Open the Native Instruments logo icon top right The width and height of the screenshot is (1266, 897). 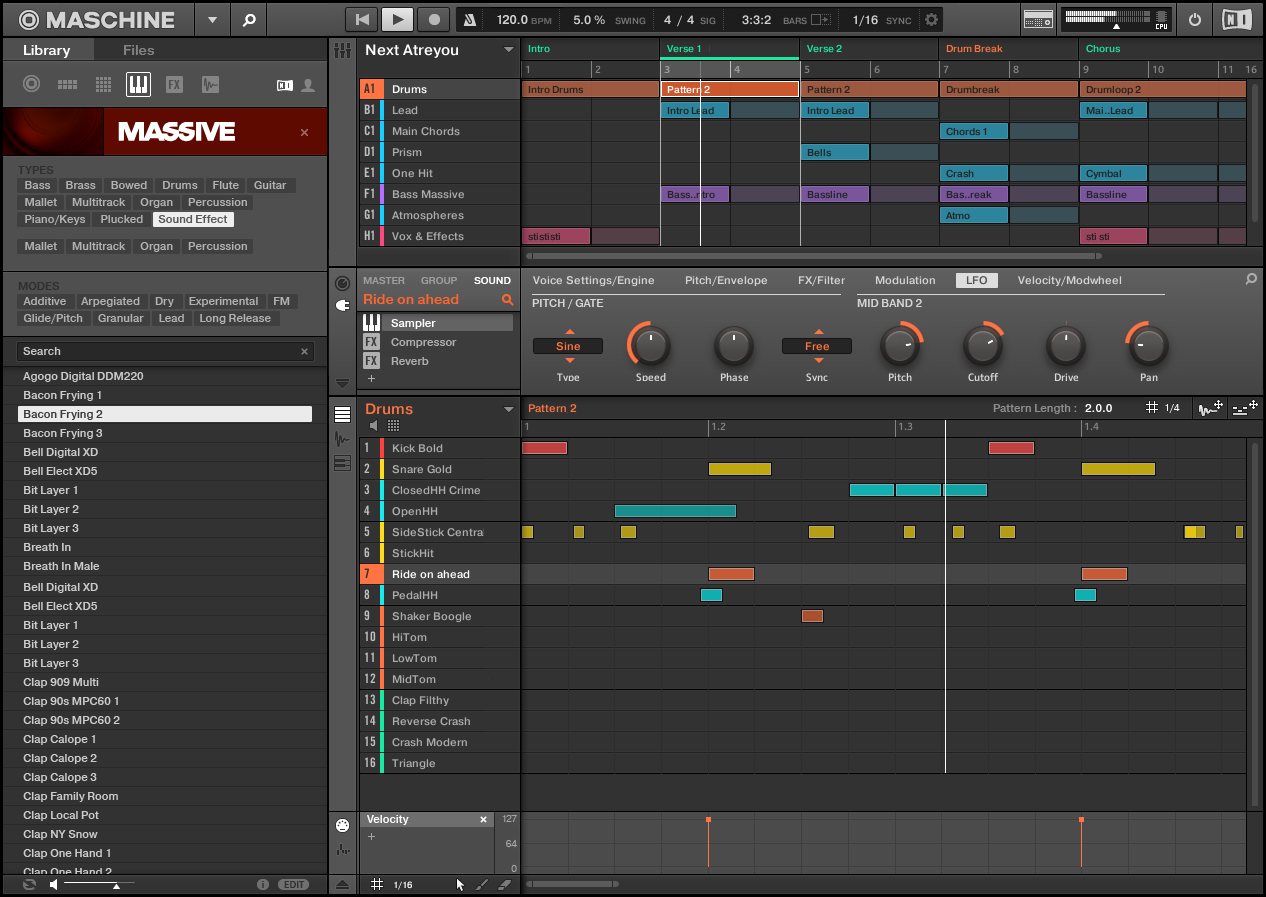[1237, 18]
